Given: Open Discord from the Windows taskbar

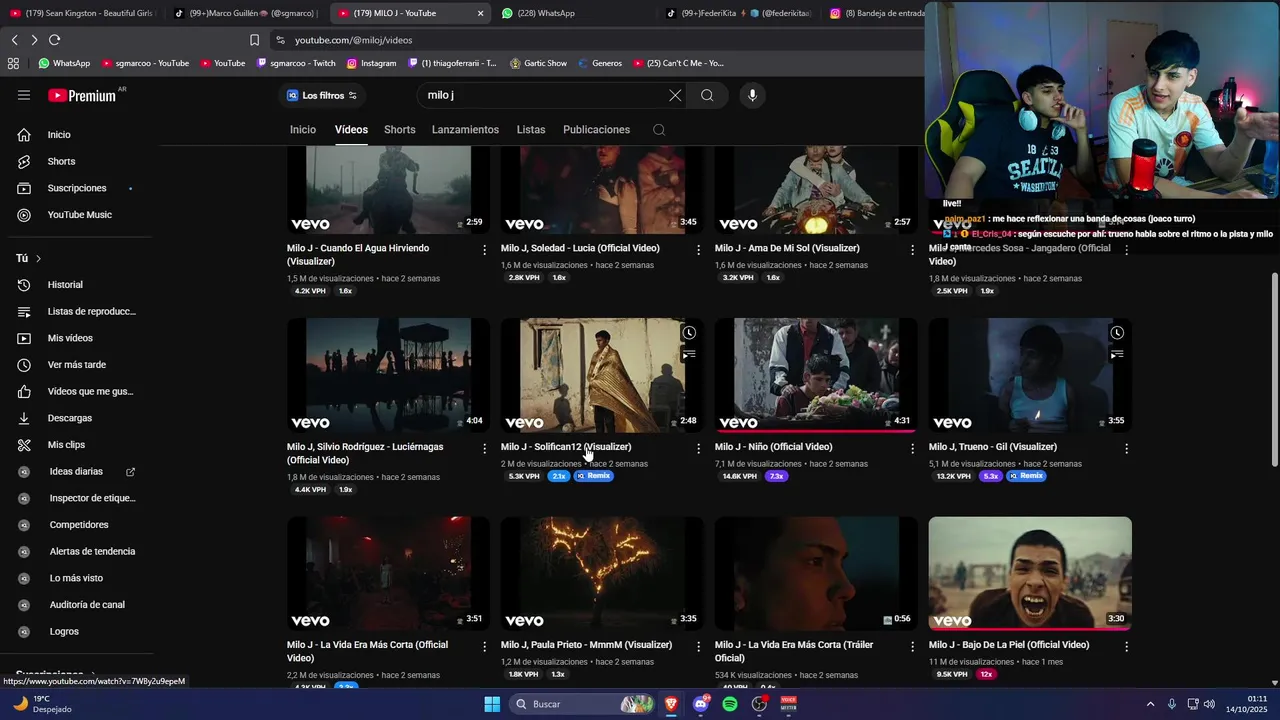Looking at the screenshot, I should click(x=701, y=704).
